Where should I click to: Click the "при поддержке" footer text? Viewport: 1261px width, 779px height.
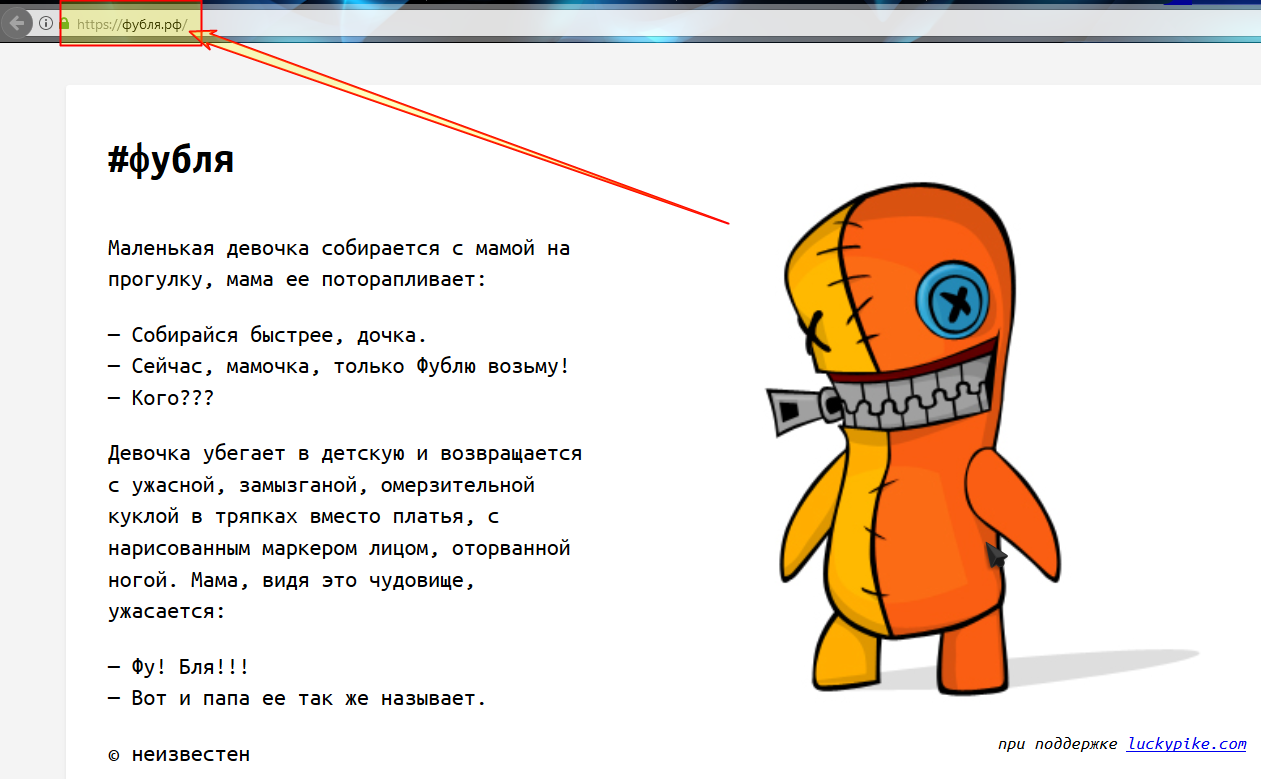click(1059, 744)
